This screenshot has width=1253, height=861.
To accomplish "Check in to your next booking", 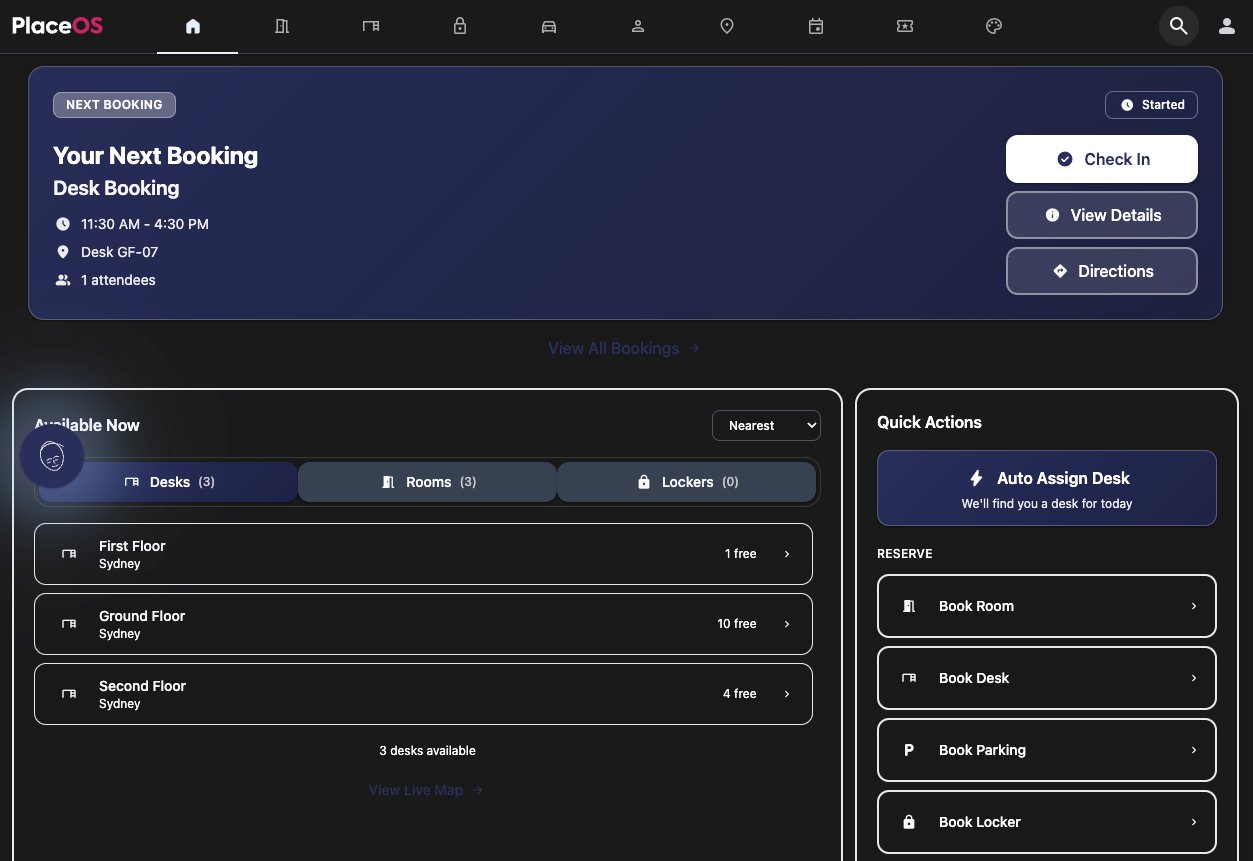I will click(1101, 158).
